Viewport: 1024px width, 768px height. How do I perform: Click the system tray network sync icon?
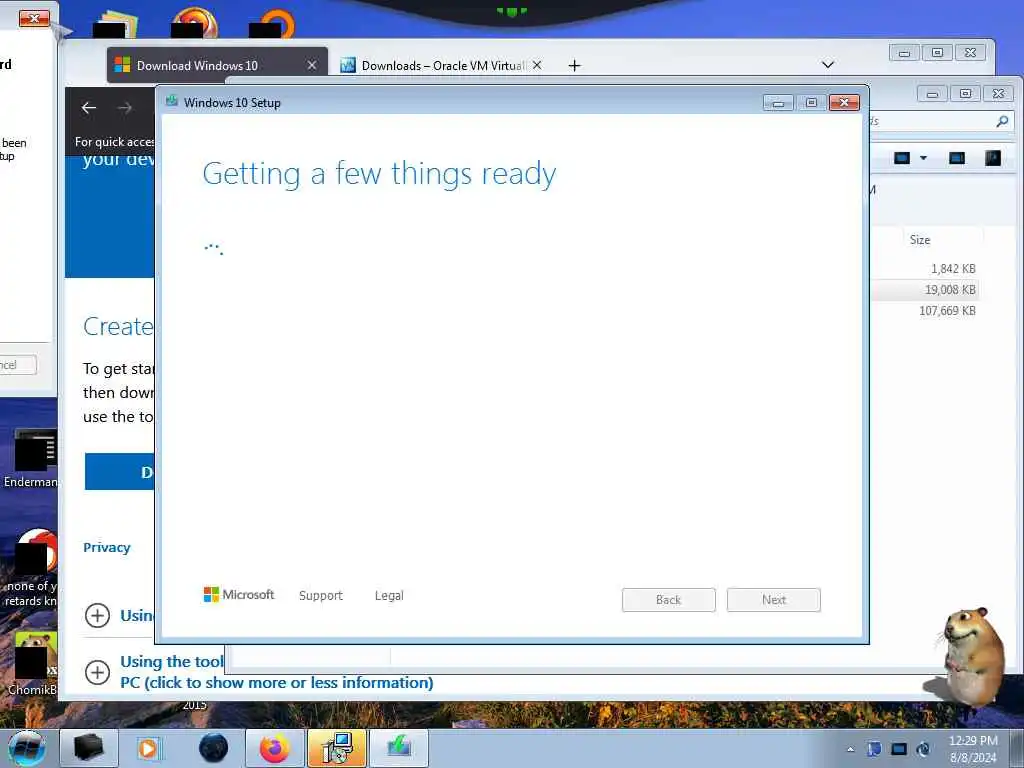923,750
